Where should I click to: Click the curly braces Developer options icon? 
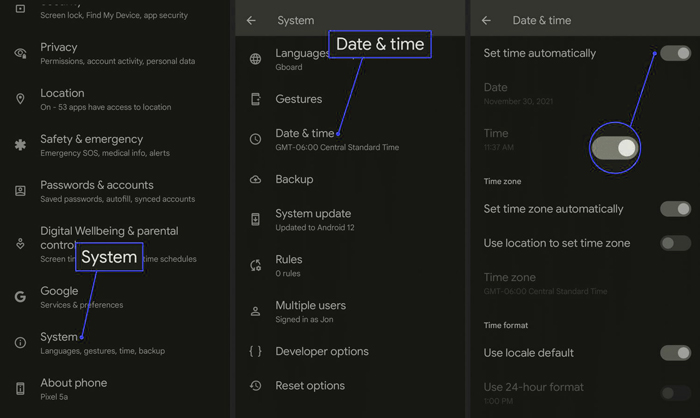[x=255, y=351]
